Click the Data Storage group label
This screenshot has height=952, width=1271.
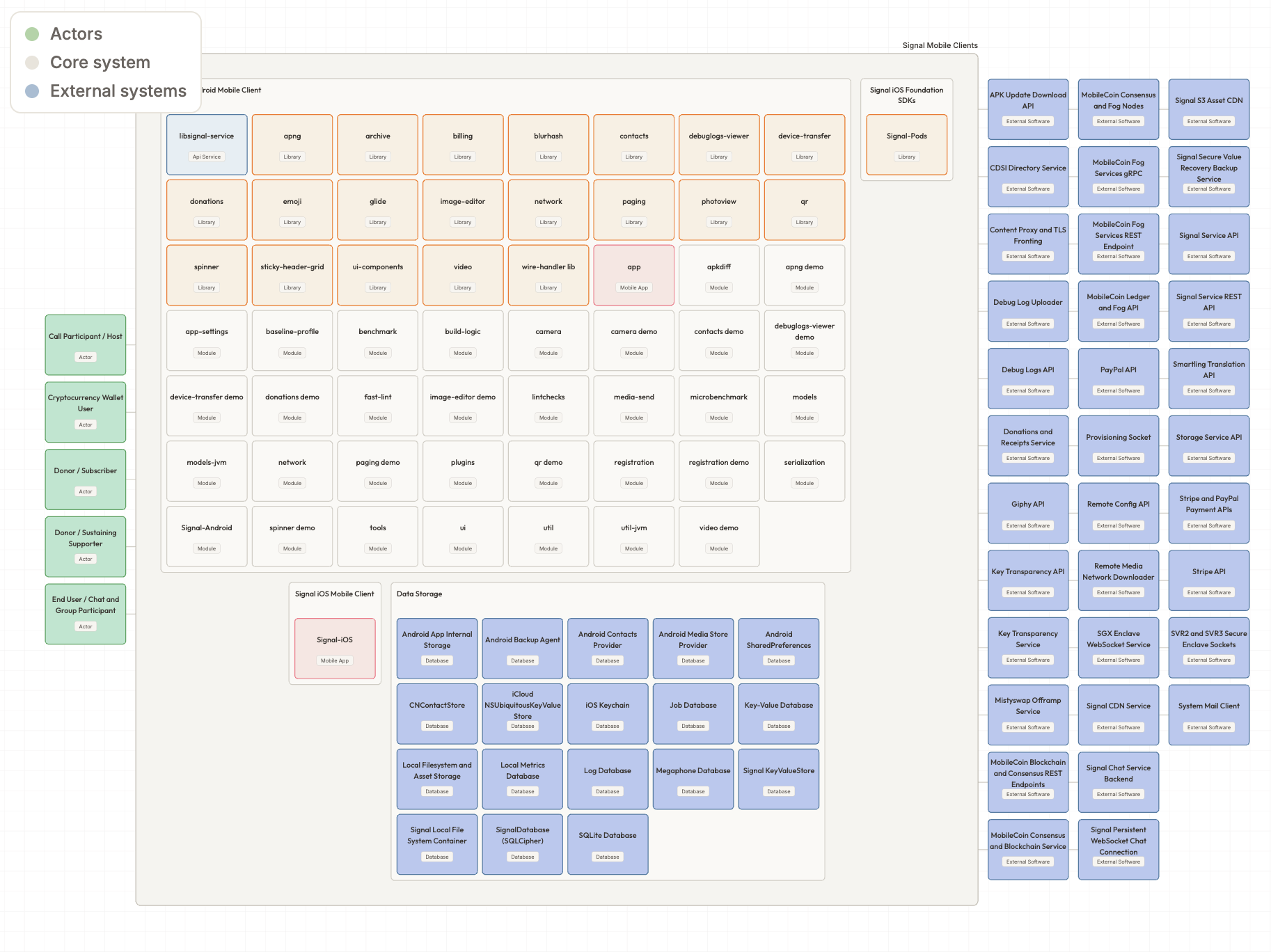pyautogui.click(x=419, y=594)
